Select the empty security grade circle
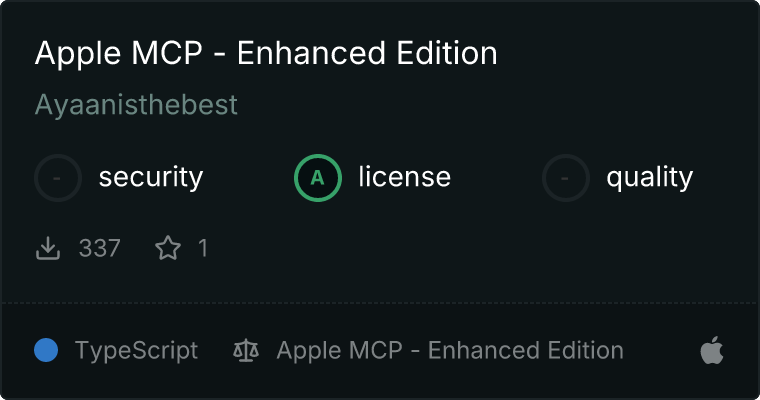The width and height of the screenshot is (760, 400). (58, 178)
